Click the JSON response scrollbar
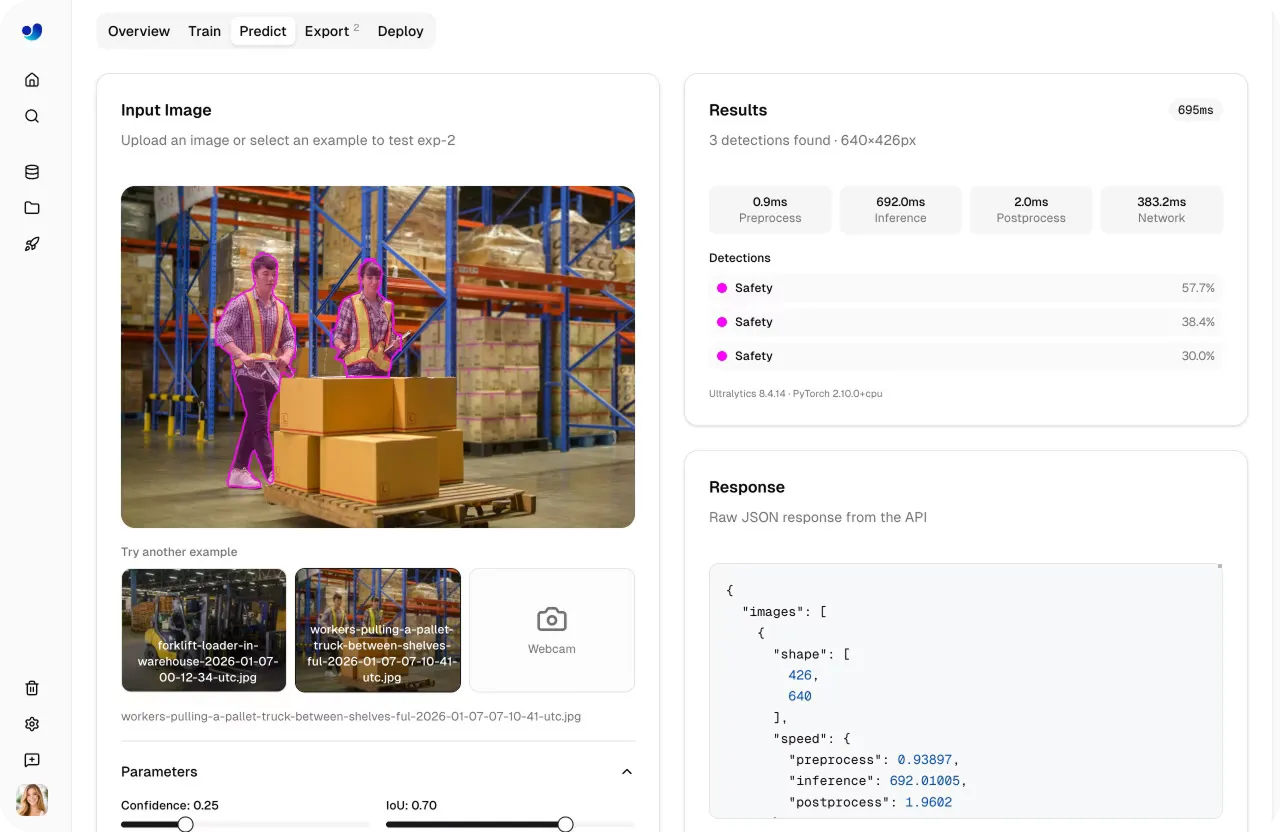The height and width of the screenshot is (832, 1280). pos(1219,567)
